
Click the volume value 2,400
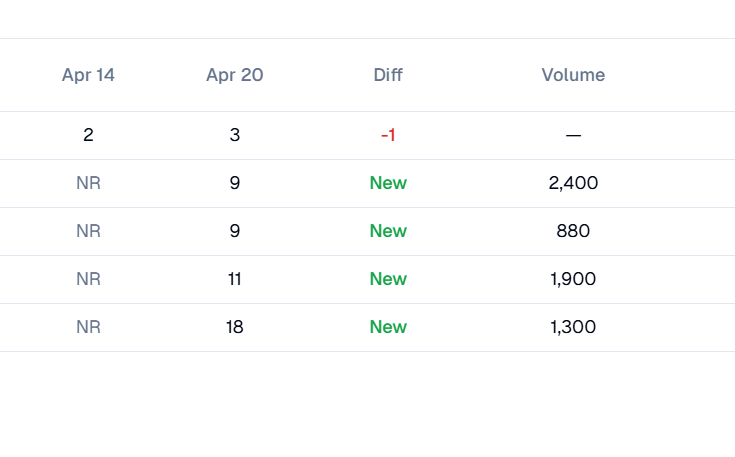click(573, 183)
